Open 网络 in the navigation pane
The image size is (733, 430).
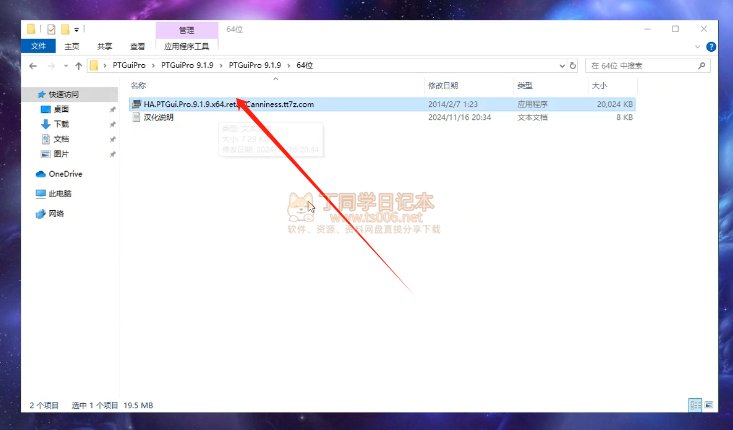pos(56,214)
